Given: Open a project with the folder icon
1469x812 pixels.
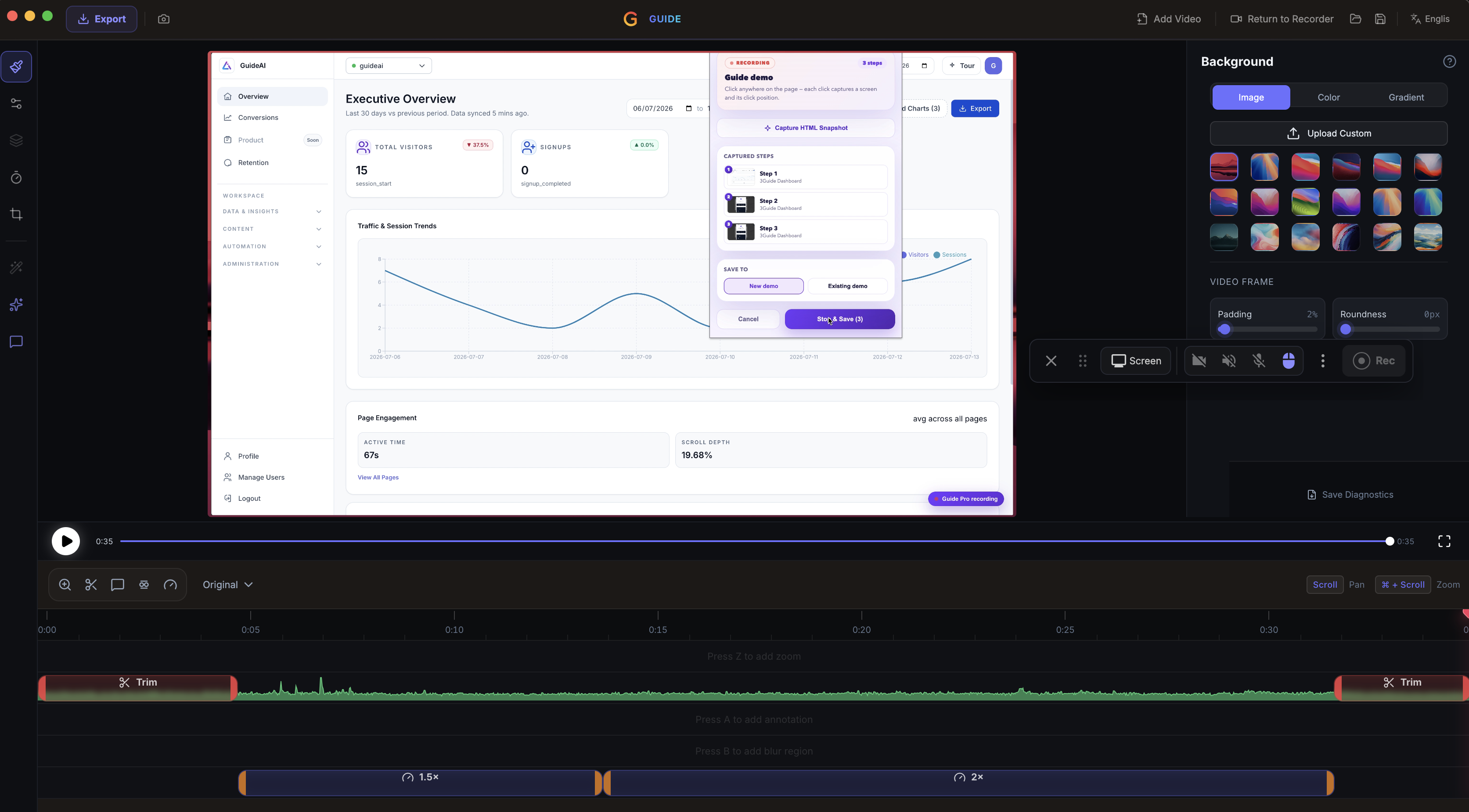Looking at the screenshot, I should tap(1356, 19).
